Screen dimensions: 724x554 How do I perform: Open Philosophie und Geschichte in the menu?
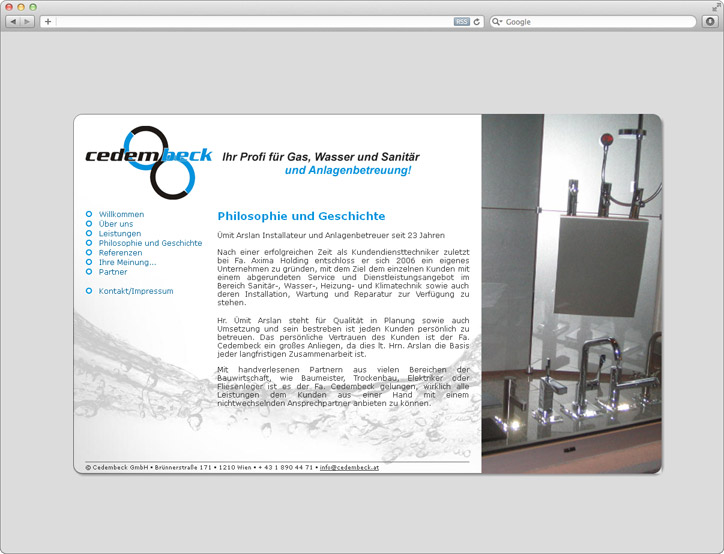coord(151,243)
